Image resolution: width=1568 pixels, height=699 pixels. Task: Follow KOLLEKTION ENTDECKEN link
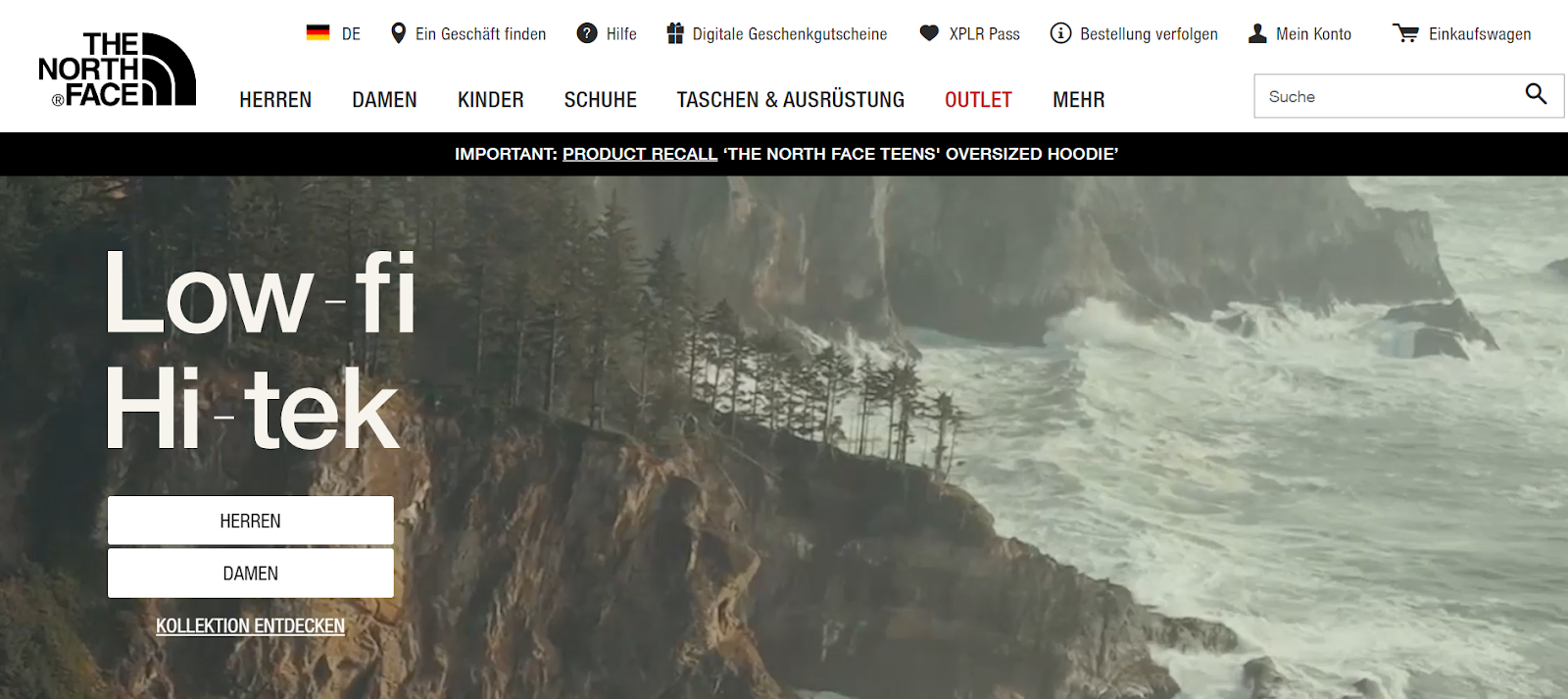coord(250,625)
